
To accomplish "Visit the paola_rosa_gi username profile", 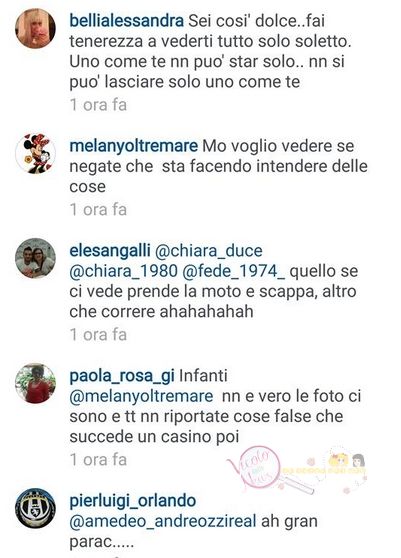I will 122,377.
